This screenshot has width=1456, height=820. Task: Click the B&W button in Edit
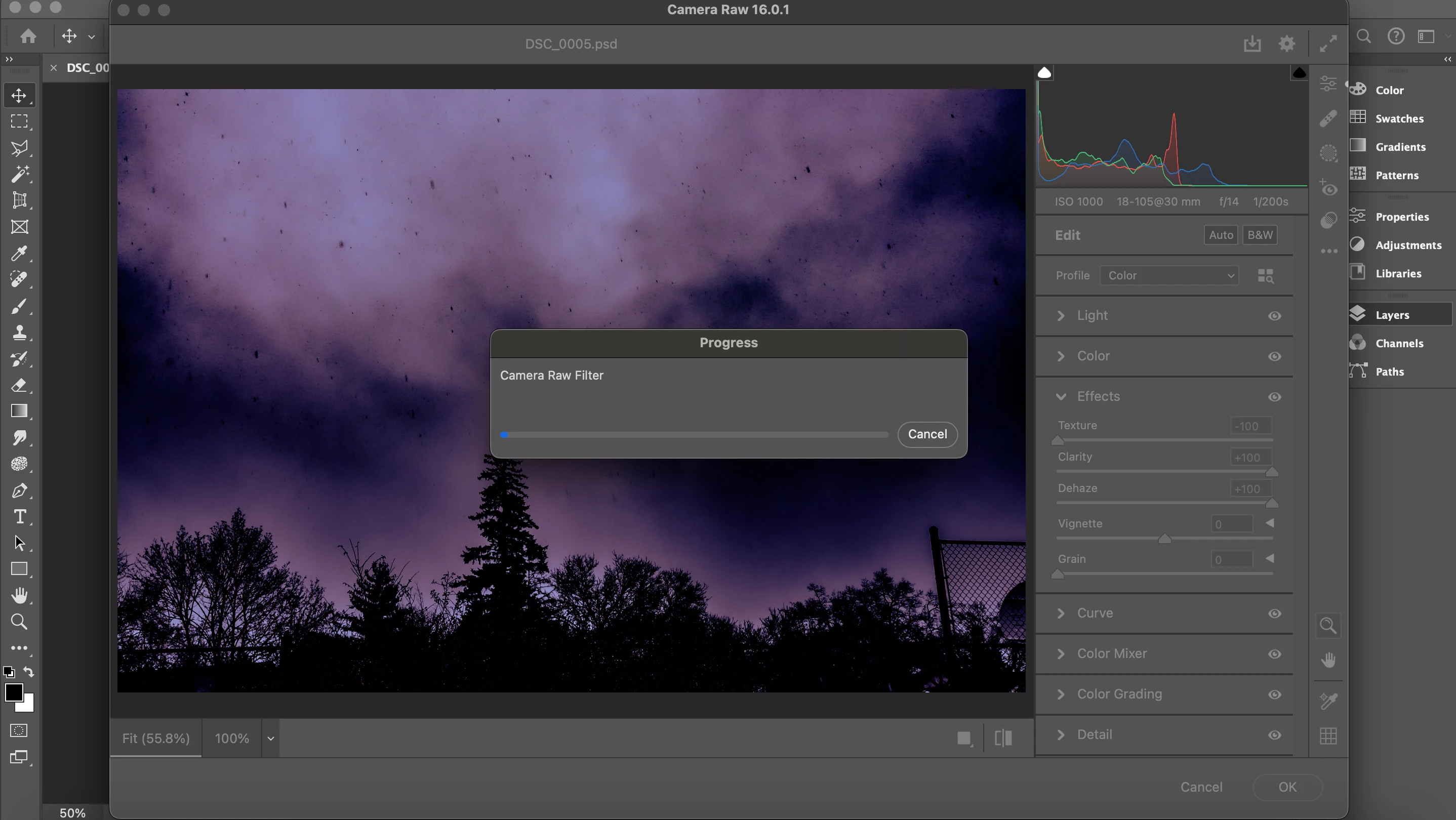(x=1259, y=235)
